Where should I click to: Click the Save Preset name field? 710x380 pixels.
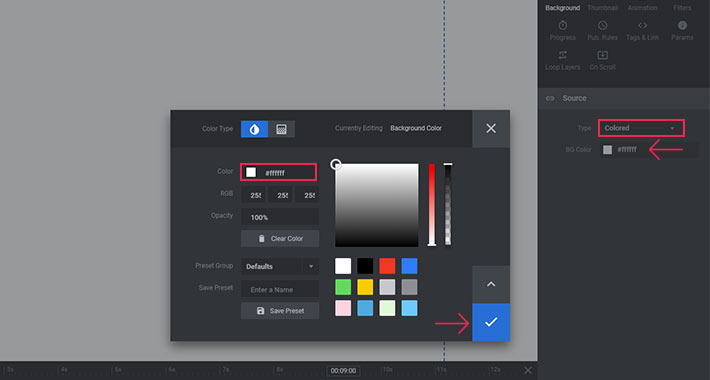280,289
